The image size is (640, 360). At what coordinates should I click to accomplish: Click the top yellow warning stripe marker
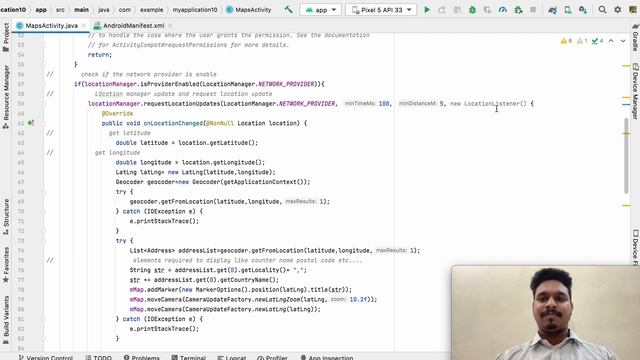point(626,66)
